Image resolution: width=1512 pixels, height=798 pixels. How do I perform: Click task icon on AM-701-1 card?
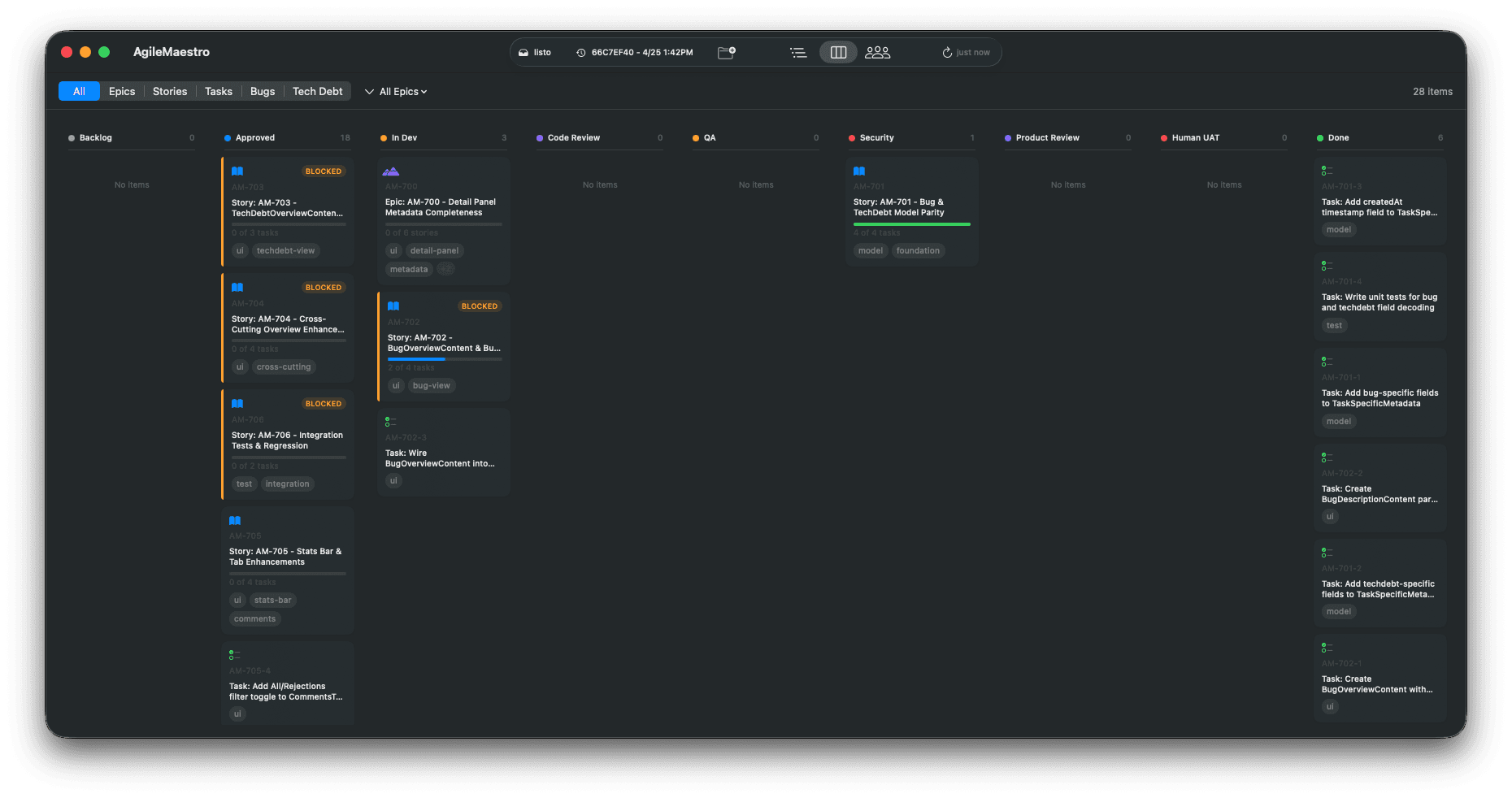pyautogui.click(x=1327, y=362)
